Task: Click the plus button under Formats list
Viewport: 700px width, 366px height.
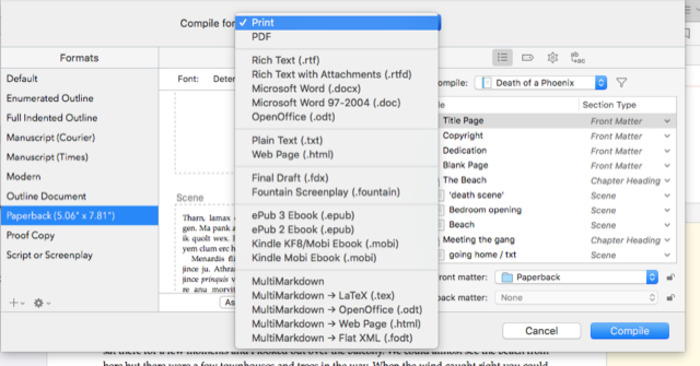Action: (x=16, y=303)
